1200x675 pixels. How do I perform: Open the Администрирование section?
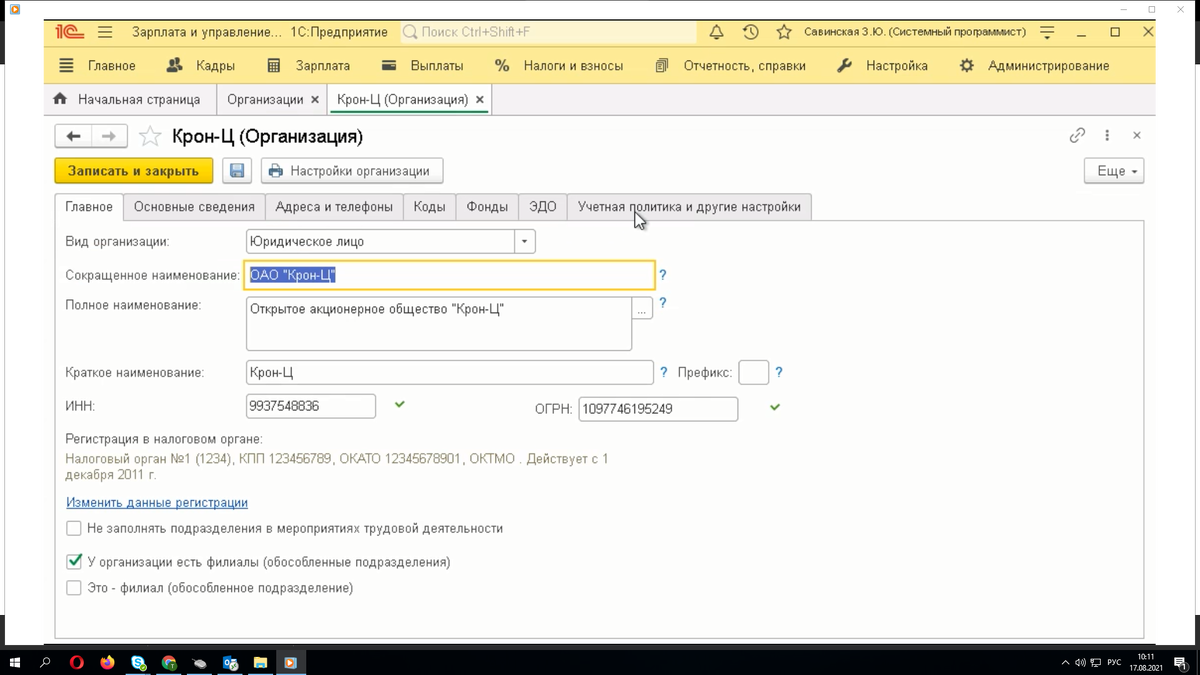point(1034,66)
